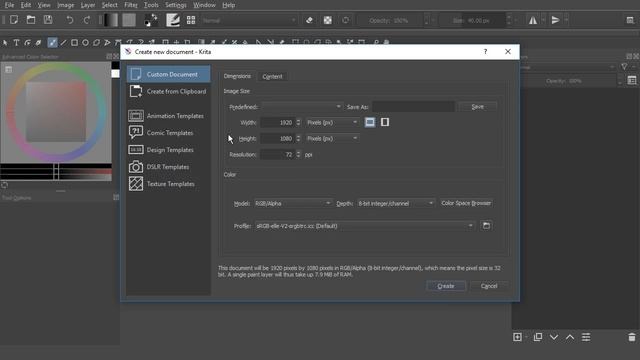Open the Filter menu
The width and height of the screenshot is (640, 360).
coord(131,5)
